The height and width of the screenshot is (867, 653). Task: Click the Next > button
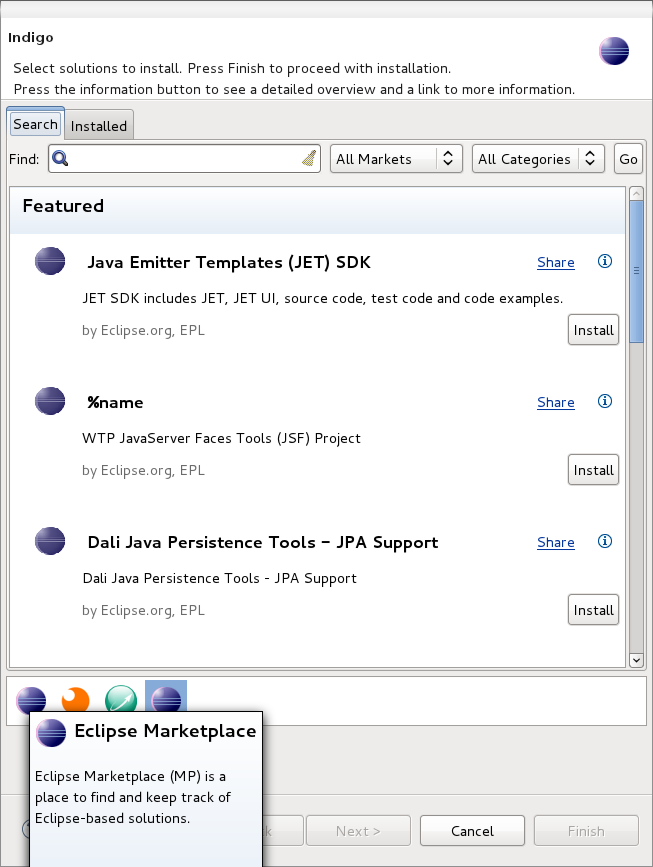pos(358,831)
